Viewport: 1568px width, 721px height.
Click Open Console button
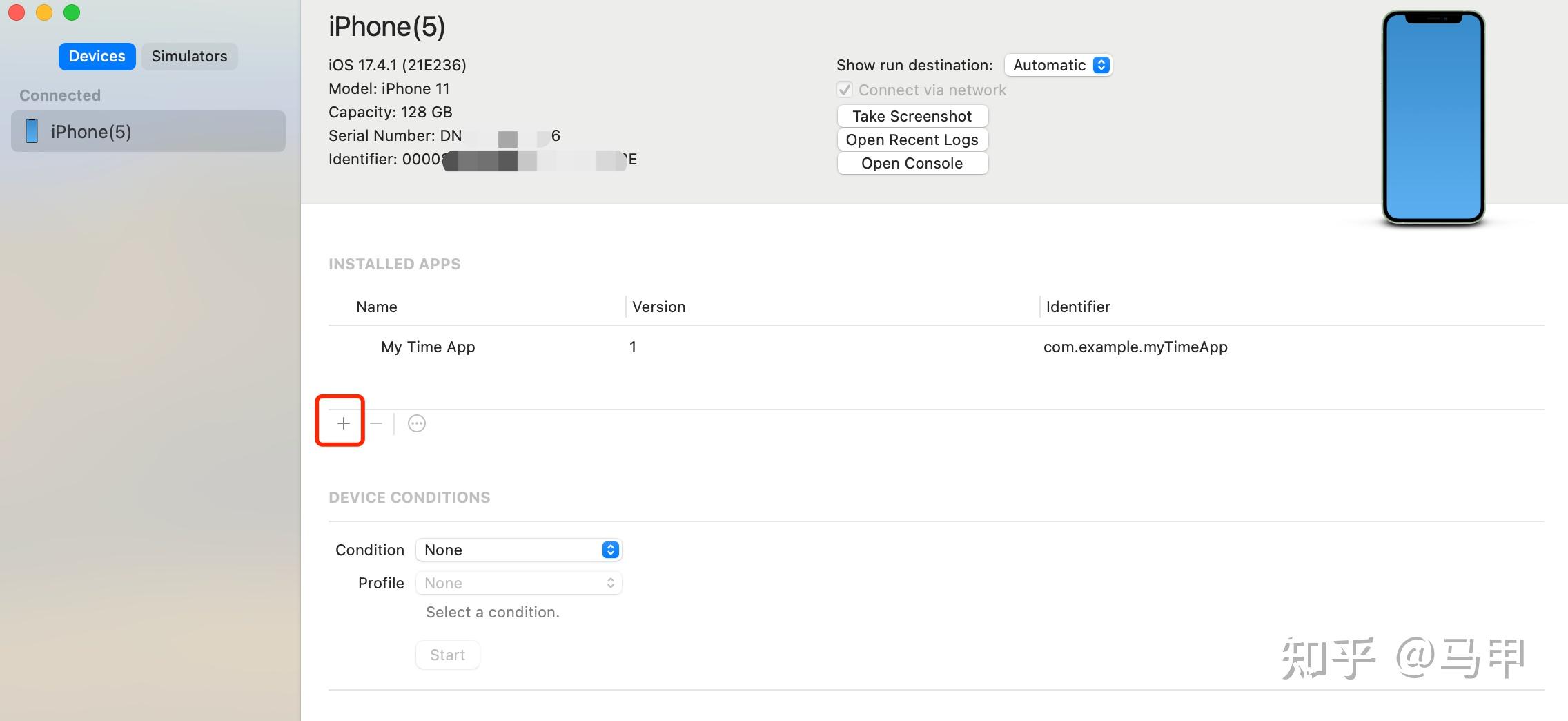(912, 163)
